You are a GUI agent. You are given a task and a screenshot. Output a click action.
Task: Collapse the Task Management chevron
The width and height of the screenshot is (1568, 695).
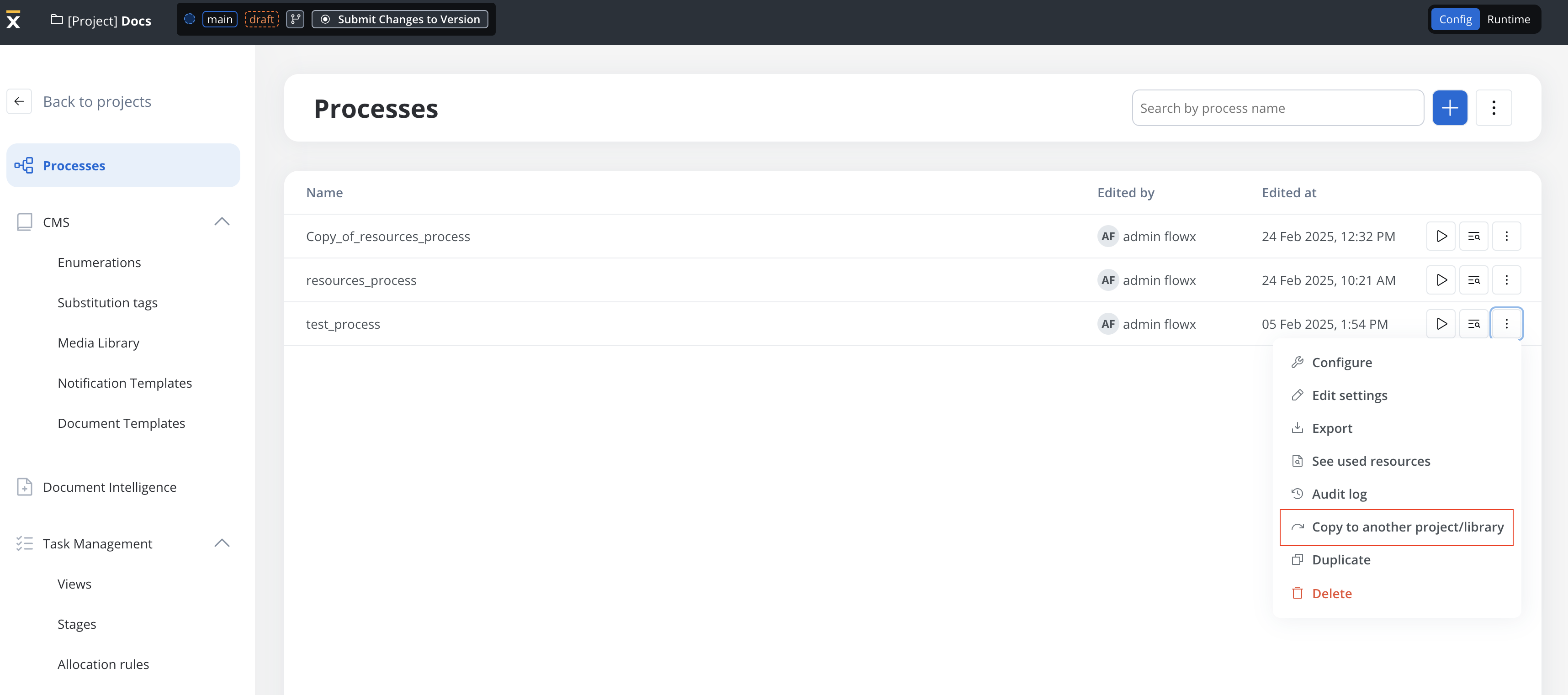(x=222, y=543)
